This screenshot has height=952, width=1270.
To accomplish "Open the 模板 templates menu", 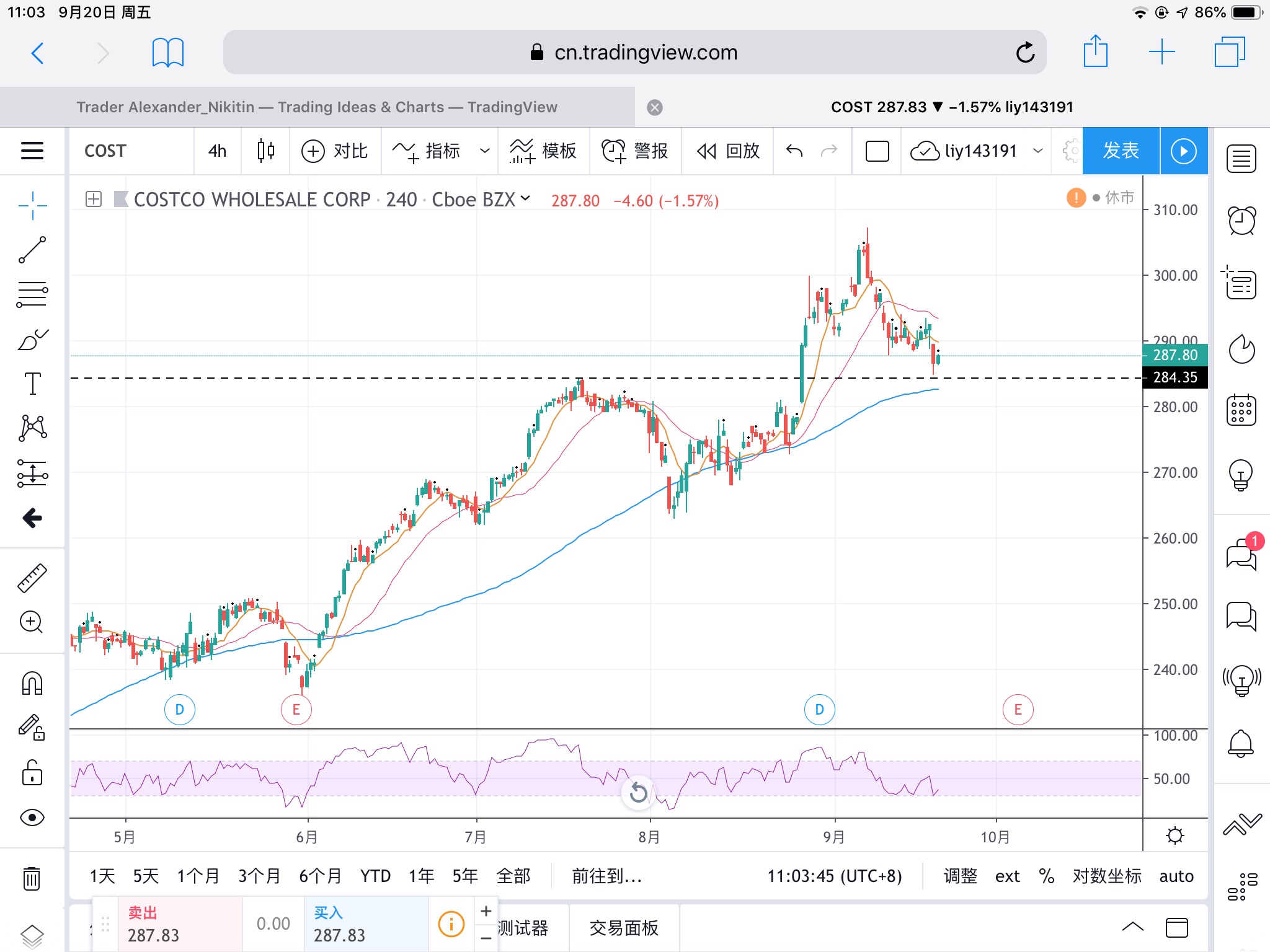I will [x=543, y=151].
